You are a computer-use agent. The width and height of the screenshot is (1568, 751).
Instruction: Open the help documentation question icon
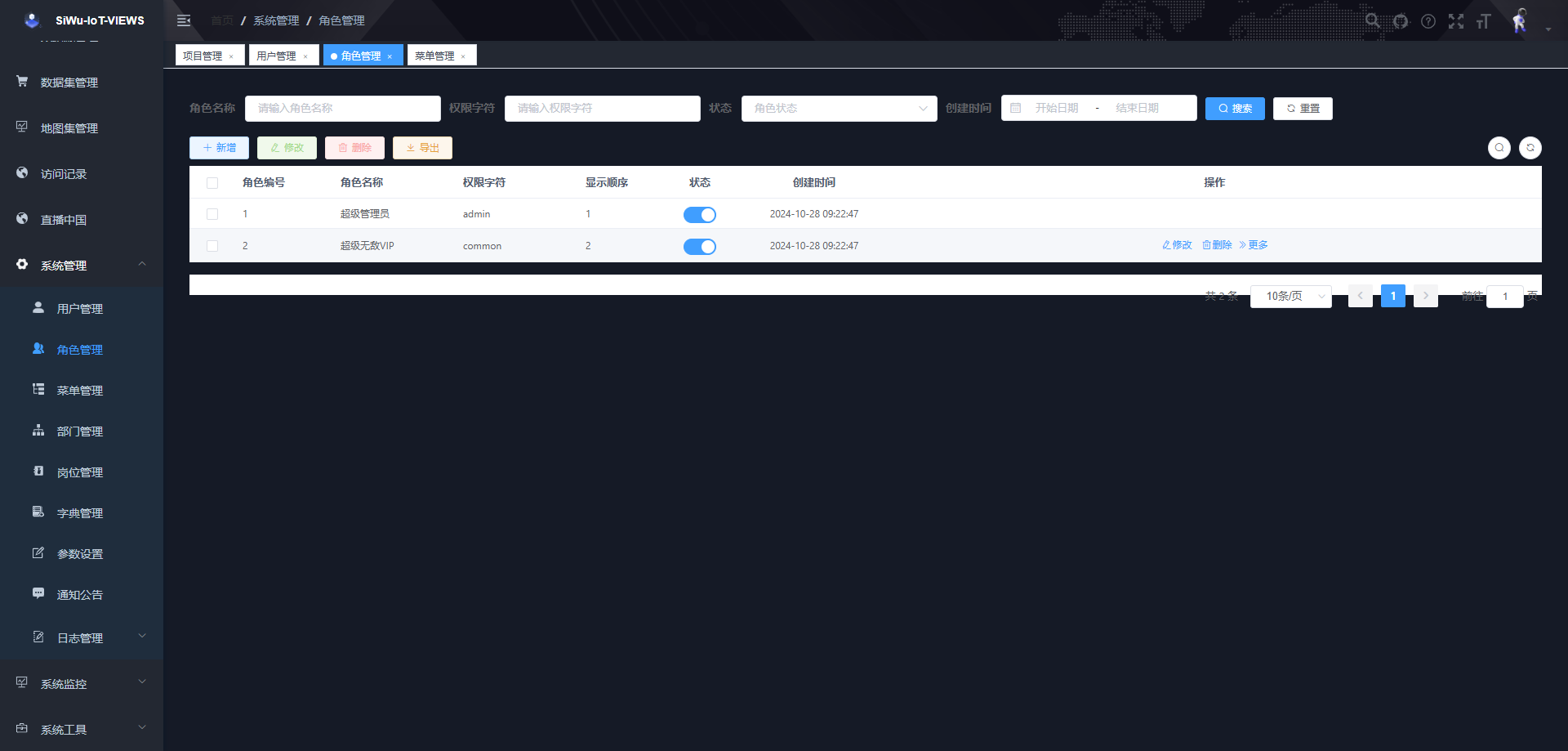[x=1428, y=21]
